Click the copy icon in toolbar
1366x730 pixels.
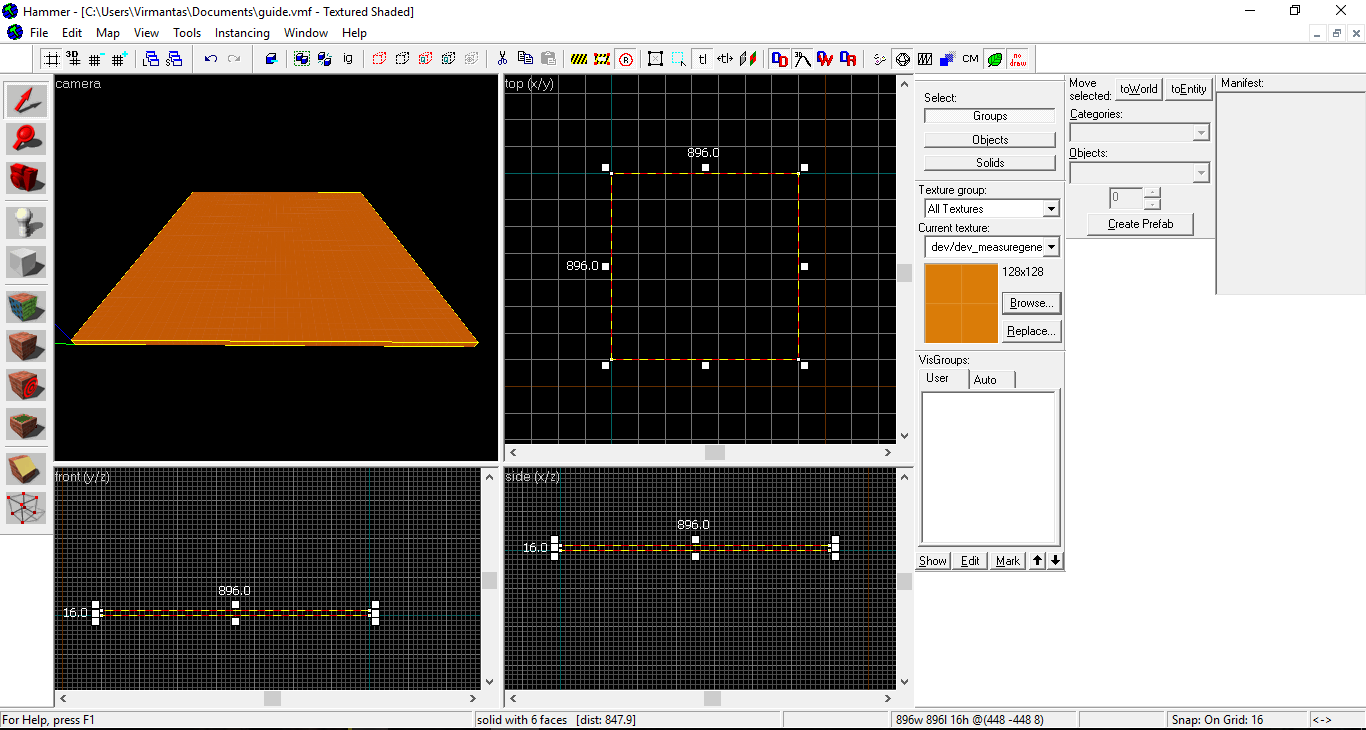point(525,59)
